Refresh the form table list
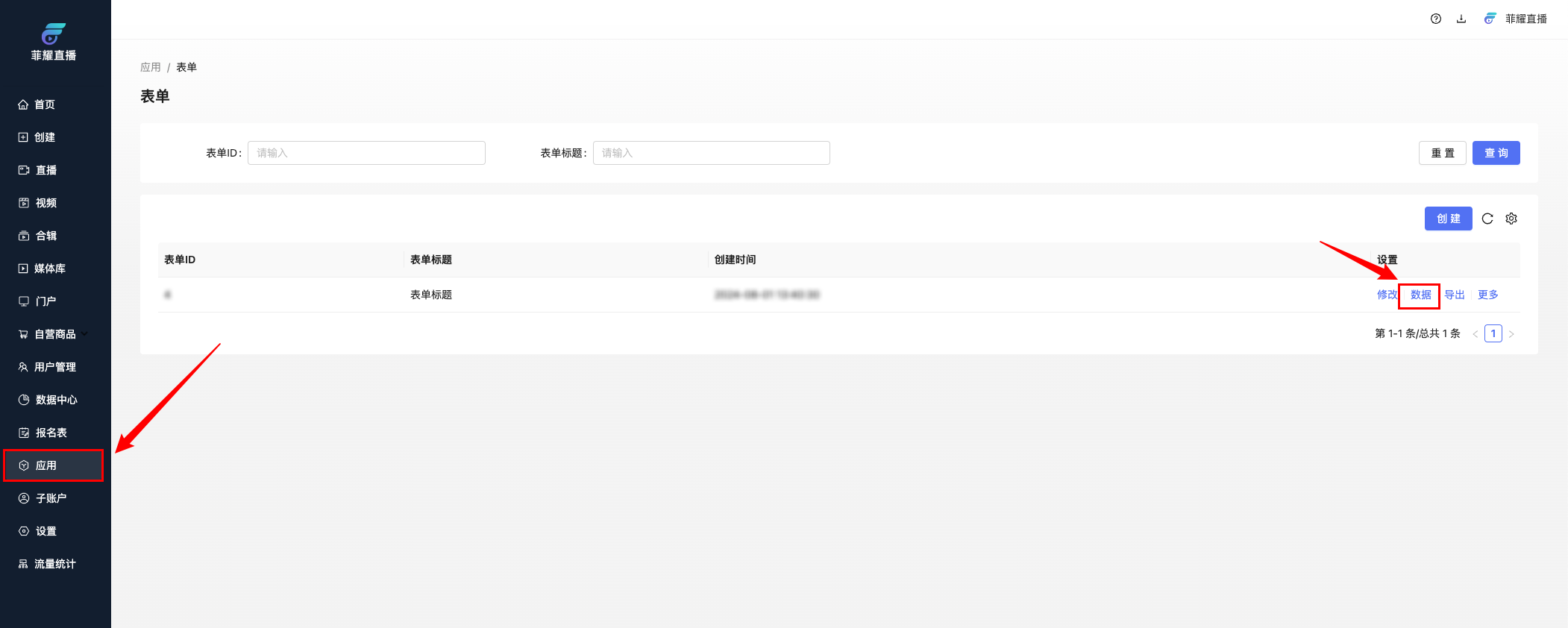 (x=1487, y=219)
